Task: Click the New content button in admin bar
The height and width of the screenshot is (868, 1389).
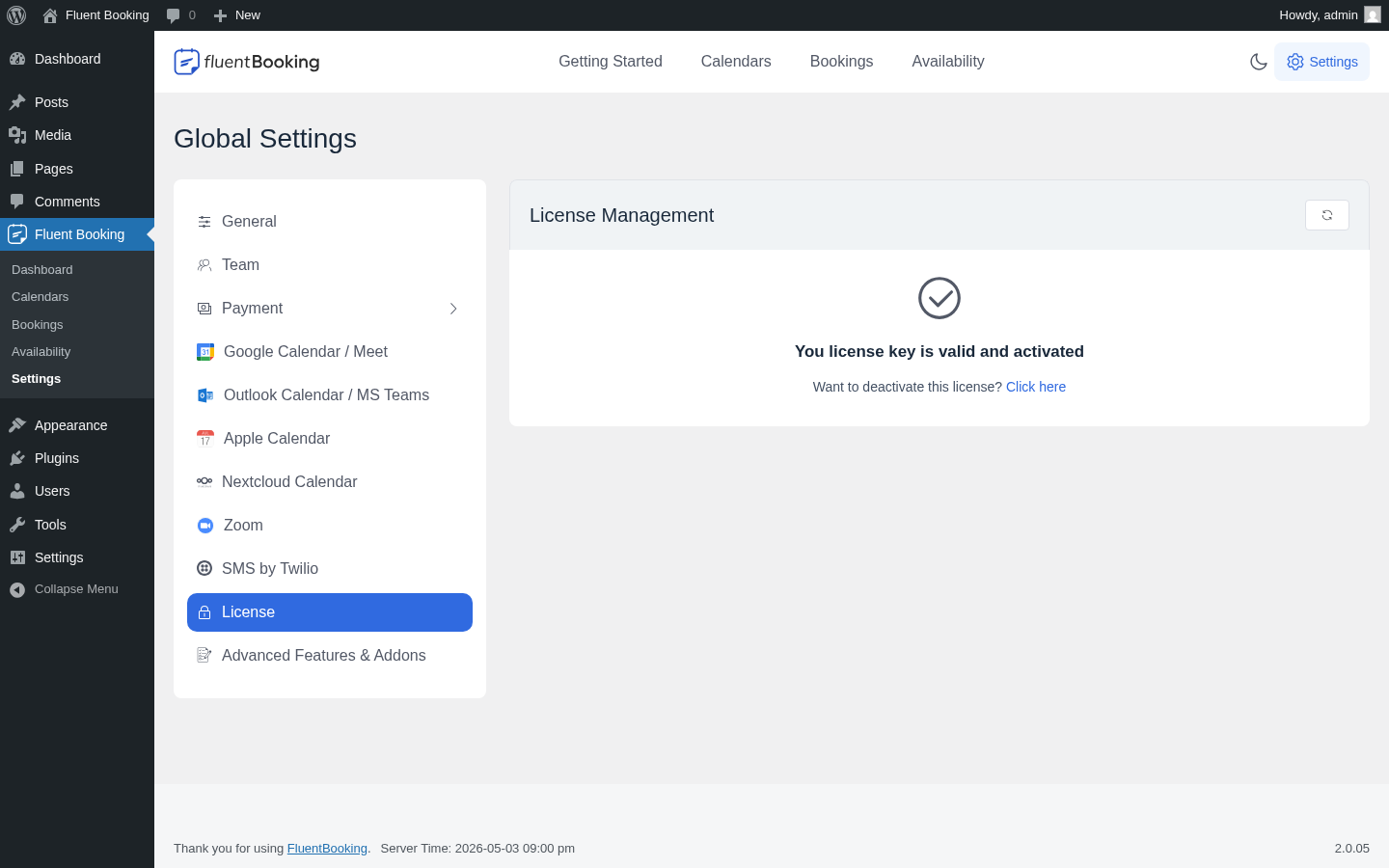Action: [x=236, y=15]
